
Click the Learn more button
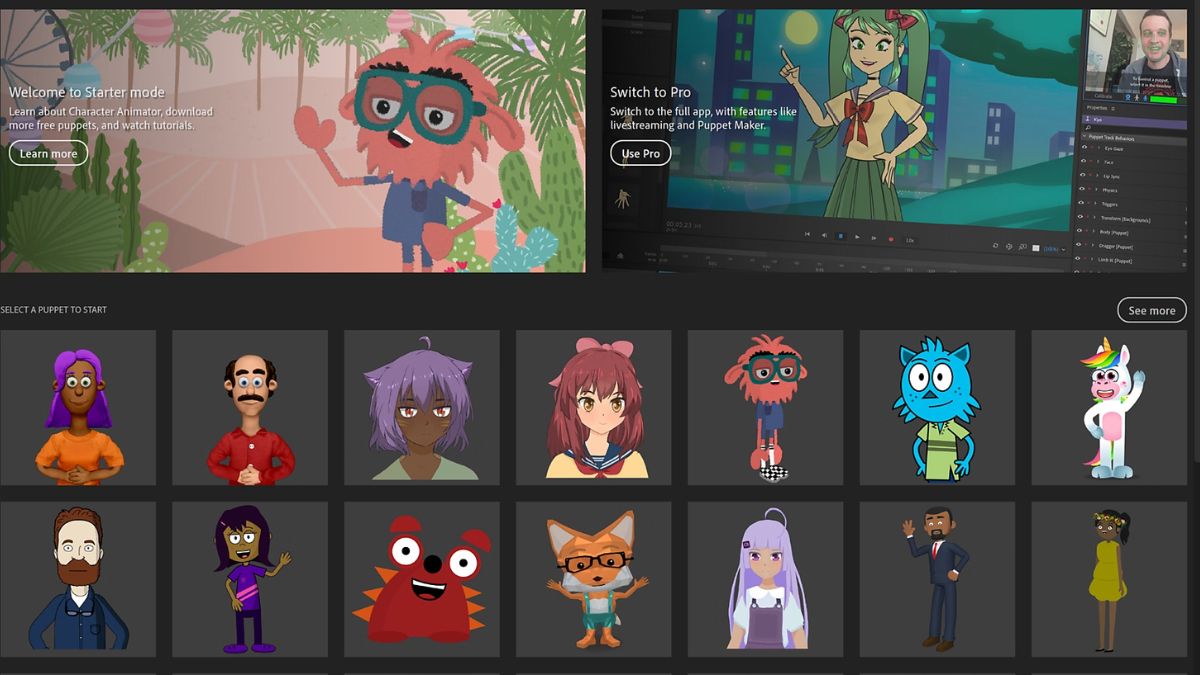(x=48, y=153)
